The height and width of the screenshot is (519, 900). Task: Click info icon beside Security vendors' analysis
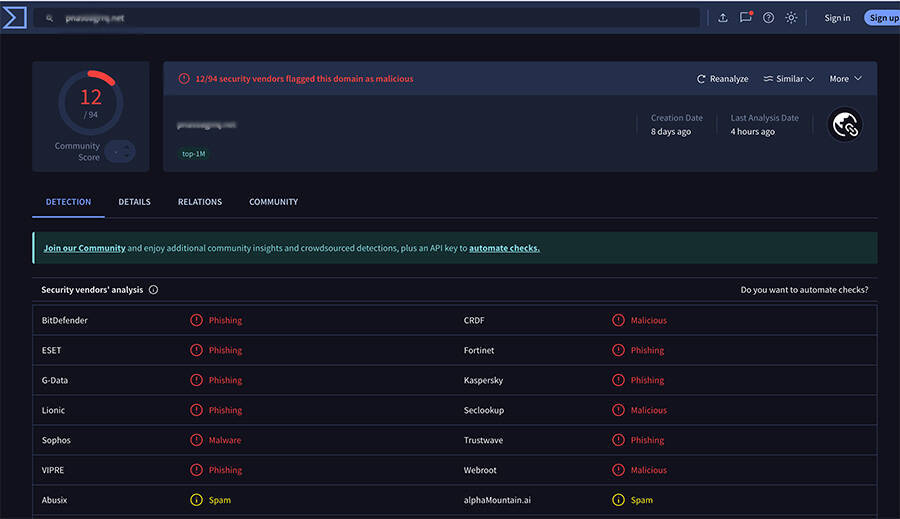coord(153,290)
